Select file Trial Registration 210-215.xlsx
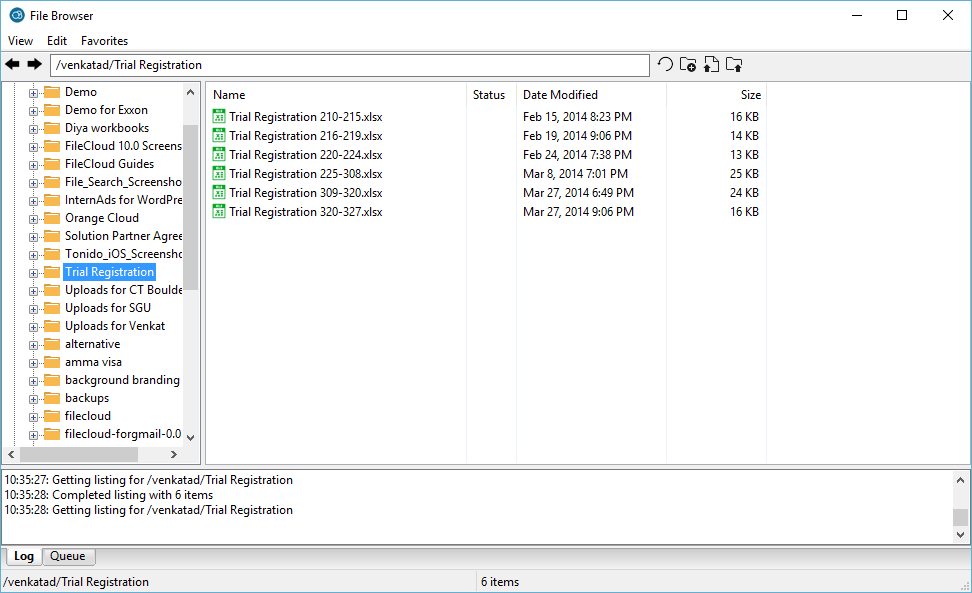 coord(306,116)
